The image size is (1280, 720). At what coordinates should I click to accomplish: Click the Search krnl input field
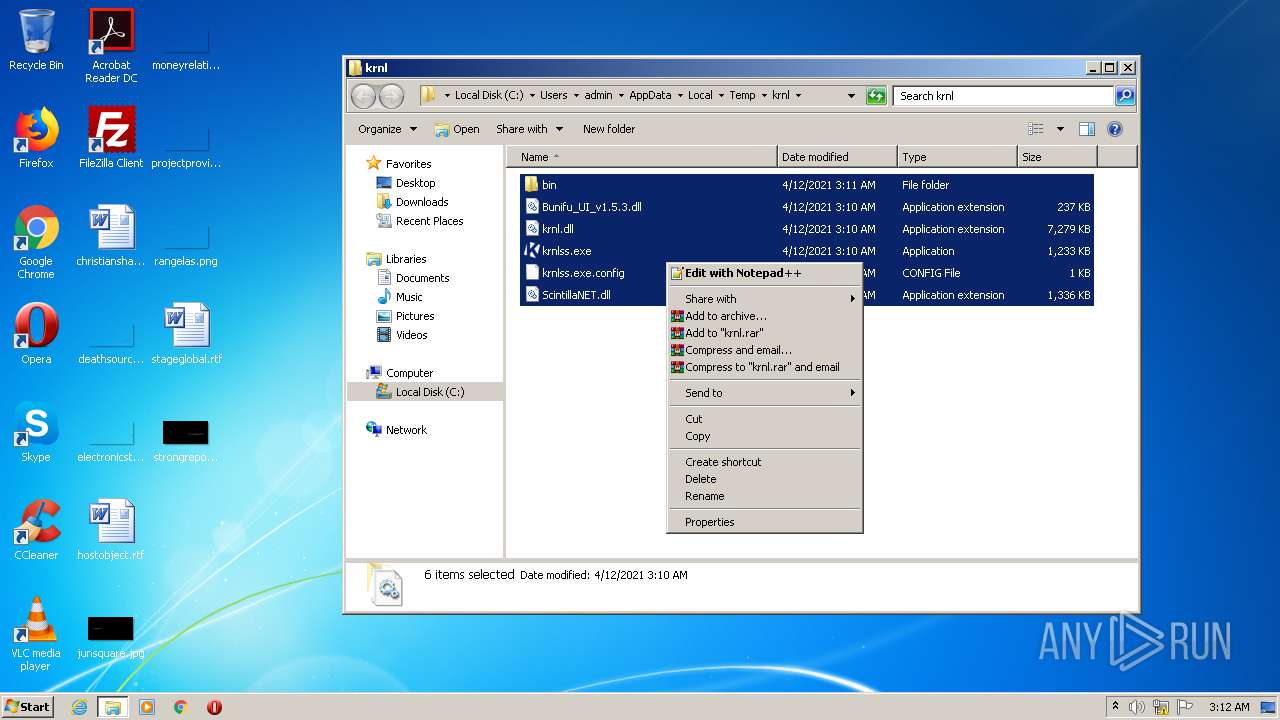1002,96
